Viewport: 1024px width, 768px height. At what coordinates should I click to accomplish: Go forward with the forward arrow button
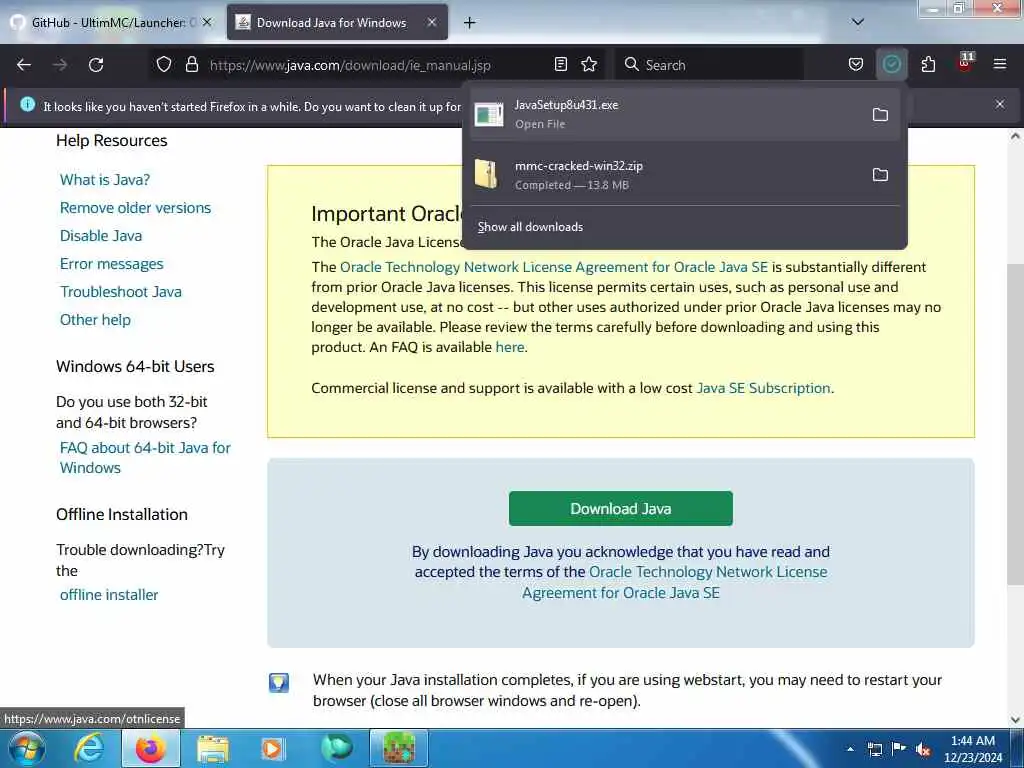coord(60,65)
